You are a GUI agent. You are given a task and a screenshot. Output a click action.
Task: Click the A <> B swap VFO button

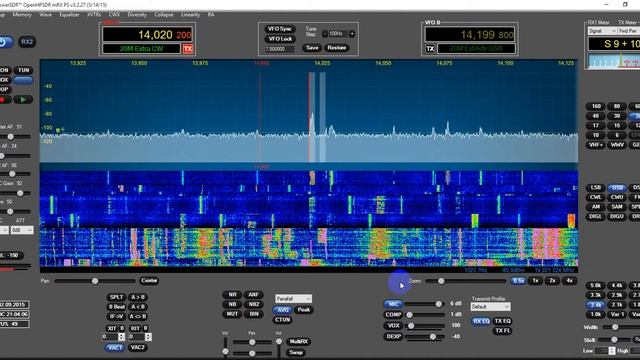coord(138,317)
